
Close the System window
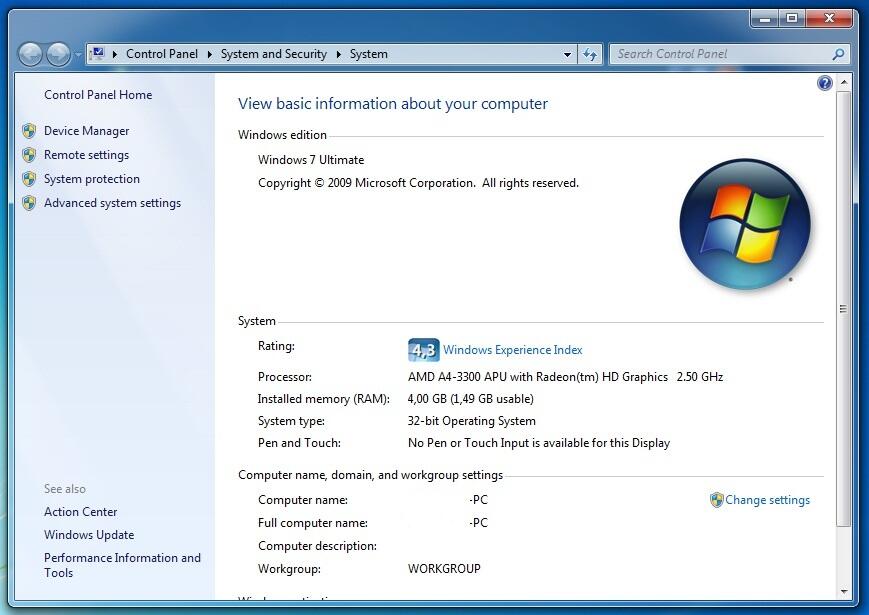[x=829, y=18]
